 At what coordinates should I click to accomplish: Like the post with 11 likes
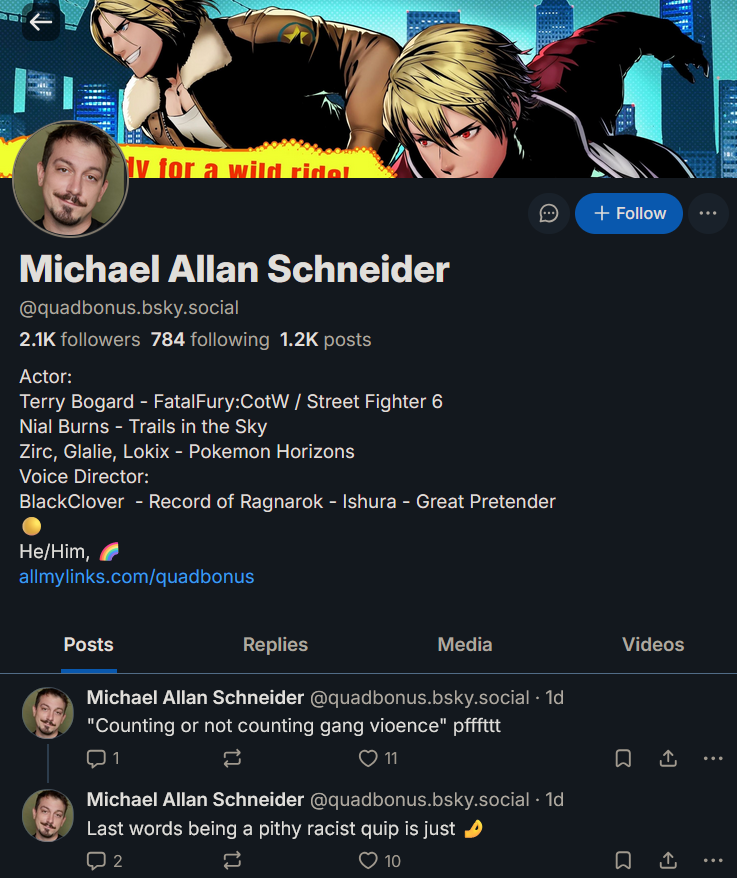pyautogui.click(x=378, y=759)
